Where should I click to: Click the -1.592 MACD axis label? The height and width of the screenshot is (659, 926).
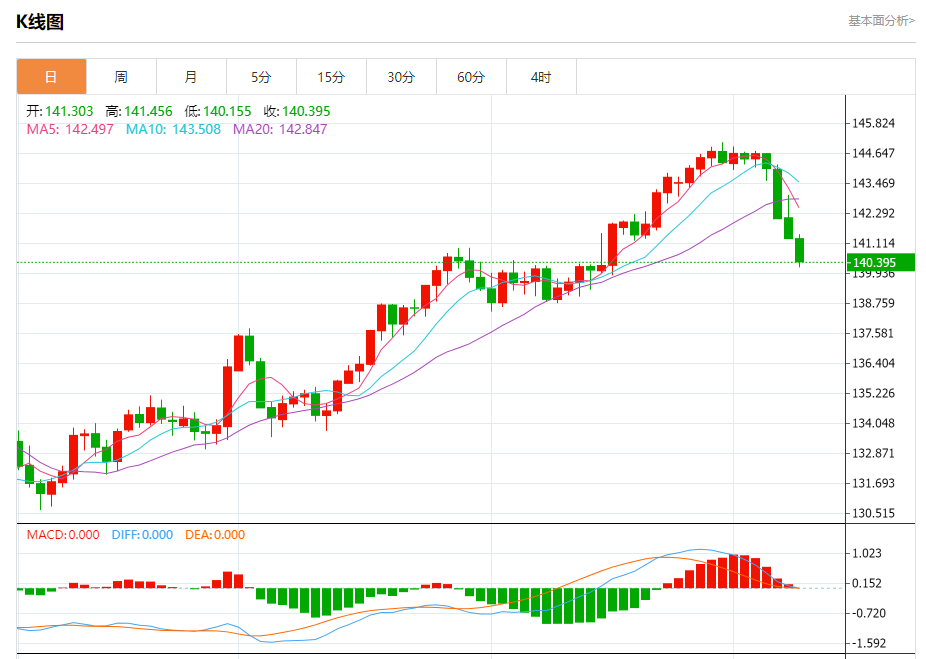click(x=869, y=643)
